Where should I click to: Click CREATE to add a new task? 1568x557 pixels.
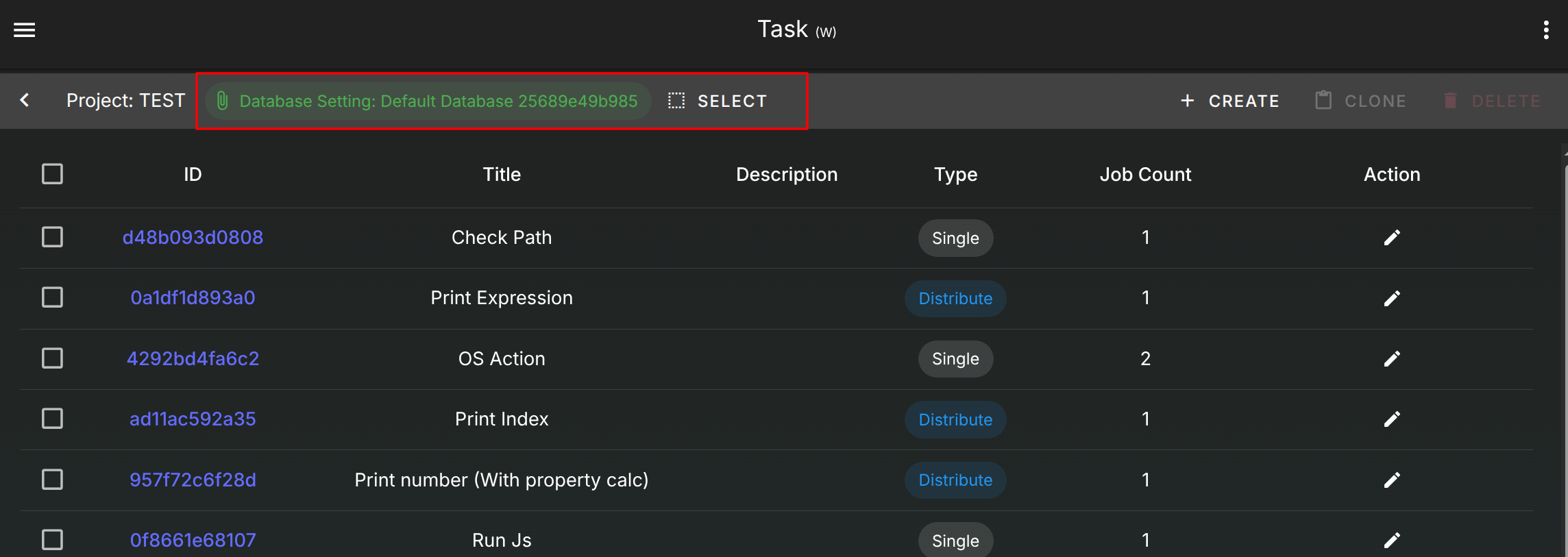(x=1230, y=101)
